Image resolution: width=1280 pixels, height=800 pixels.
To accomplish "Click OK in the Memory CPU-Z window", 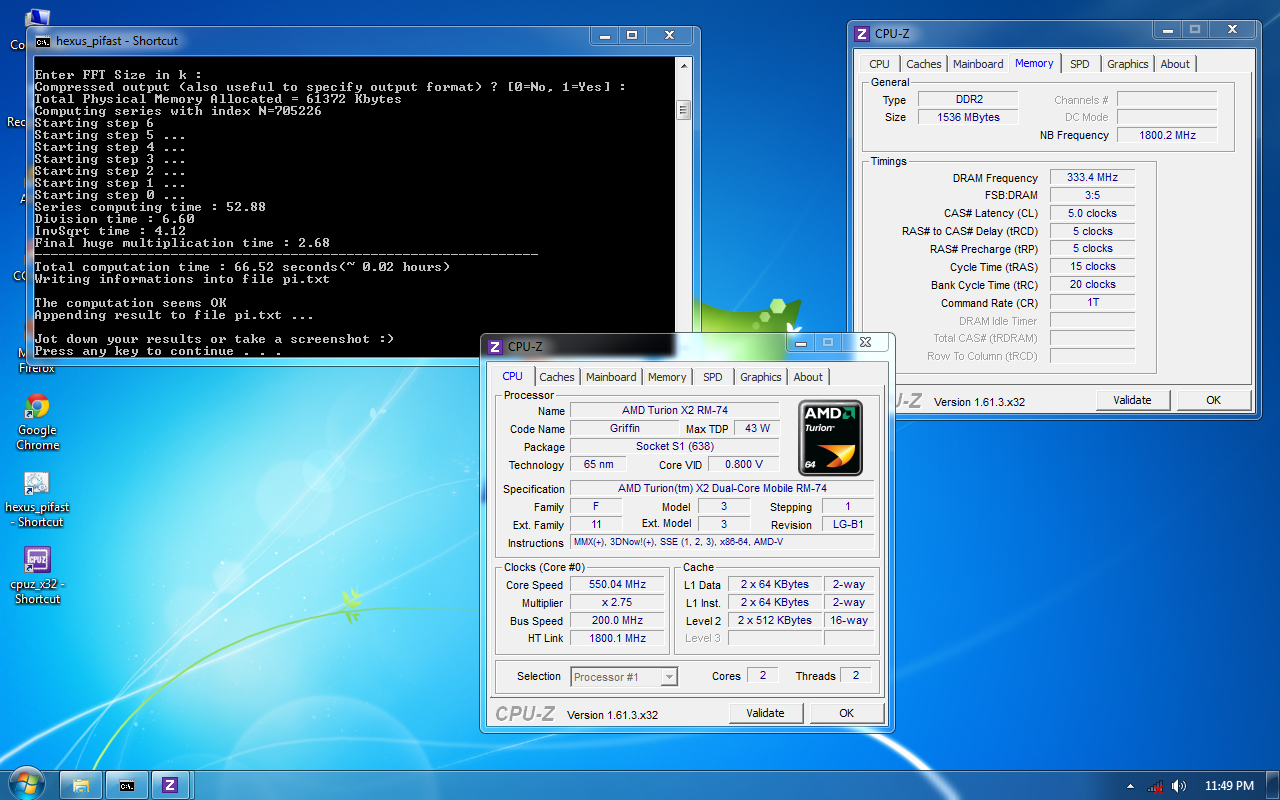I will [1213, 400].
